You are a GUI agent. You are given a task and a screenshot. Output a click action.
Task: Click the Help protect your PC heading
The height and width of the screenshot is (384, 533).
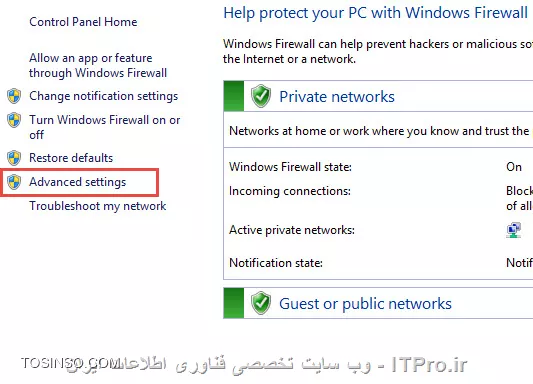click(x=375, y=13)
